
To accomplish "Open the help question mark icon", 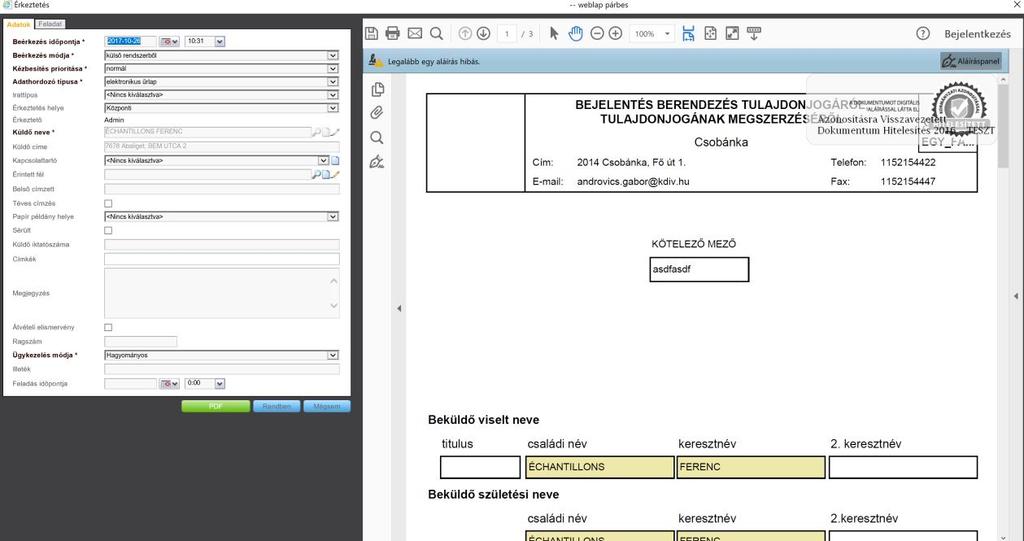I will [x=923, y=33].
